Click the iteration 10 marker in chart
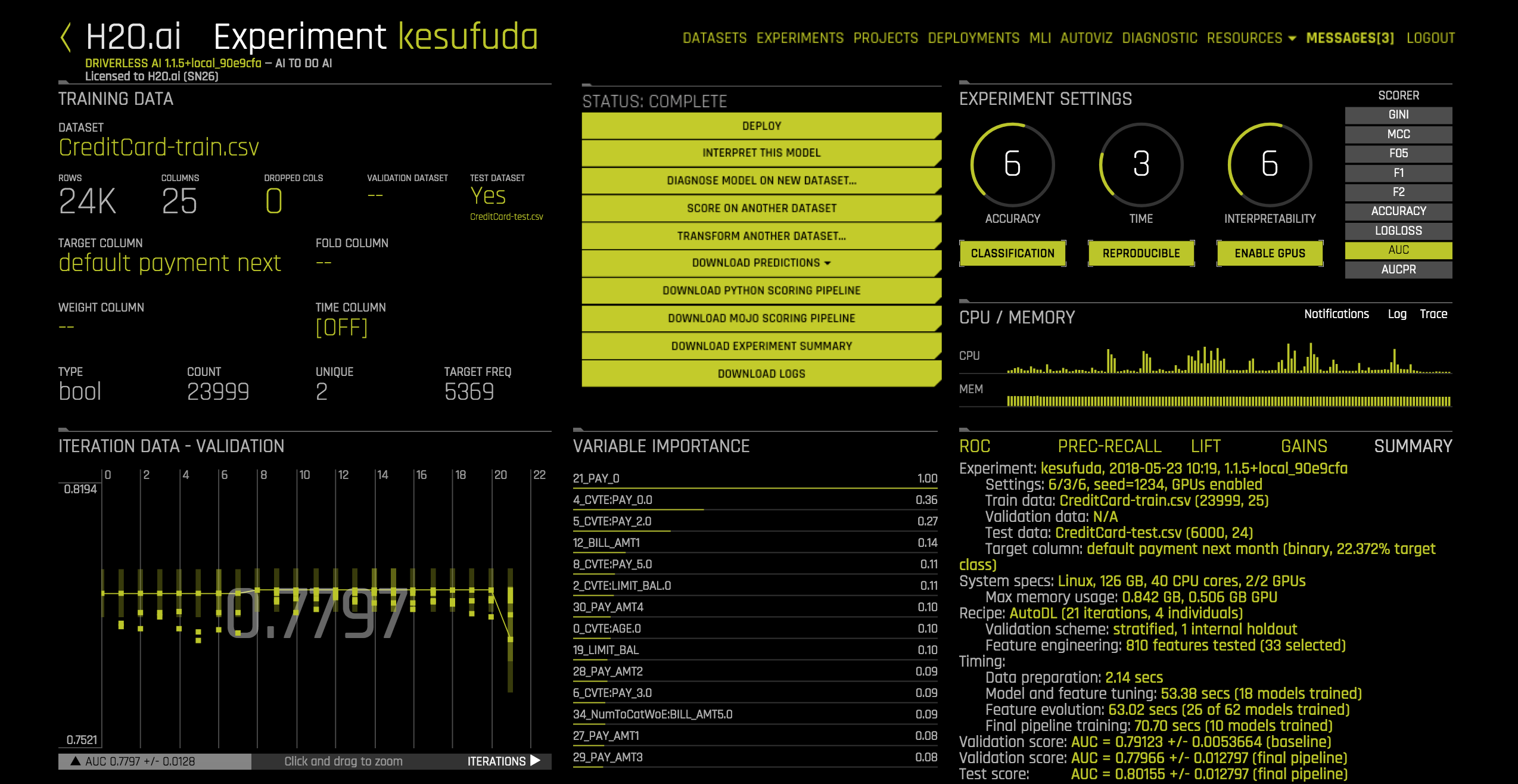The height and width of the screenshot is (784, 1518). pos(297,591)
